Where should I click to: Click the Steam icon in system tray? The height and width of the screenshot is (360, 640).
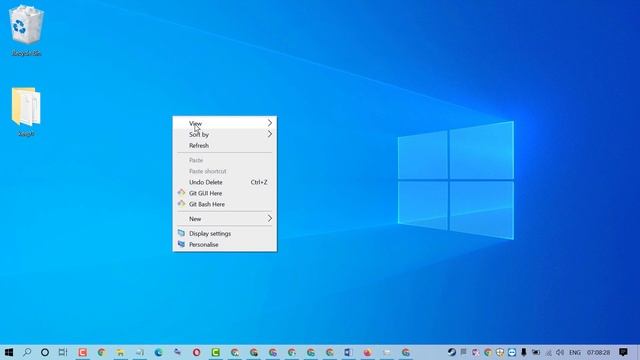(451, 352)
